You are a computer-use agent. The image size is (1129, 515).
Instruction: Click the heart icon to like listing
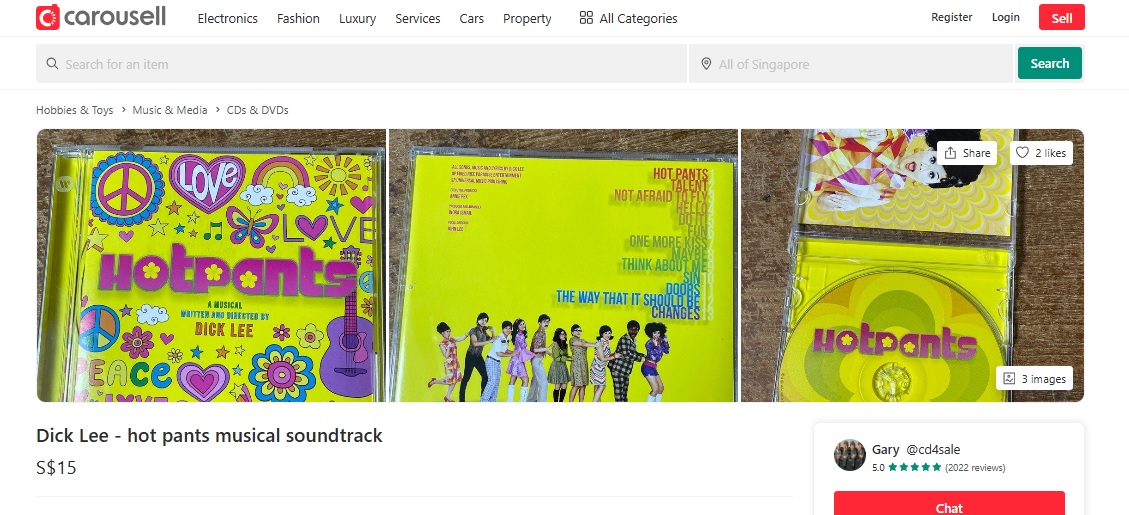point(1022,153)
